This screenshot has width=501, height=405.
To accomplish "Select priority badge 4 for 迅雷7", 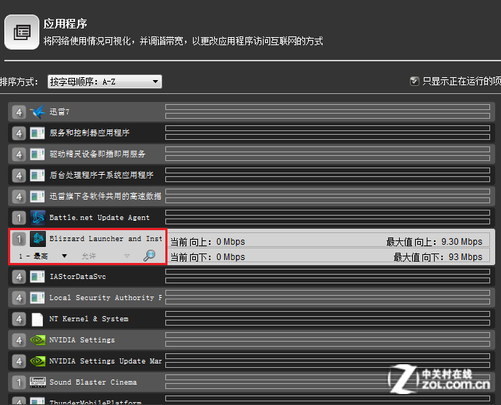I will point(19,112).
